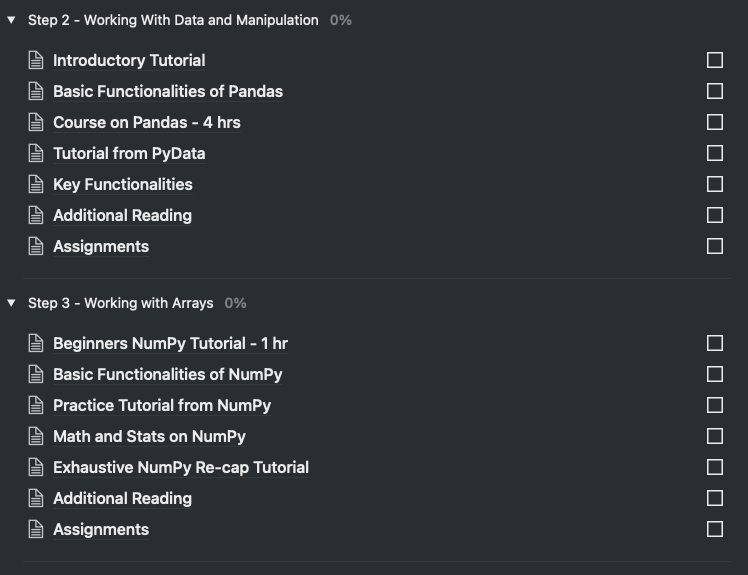Click document icon beside Beginners NumPy Tutorial
The width and height of the screenshot is (748, 575).
(36, 344)
